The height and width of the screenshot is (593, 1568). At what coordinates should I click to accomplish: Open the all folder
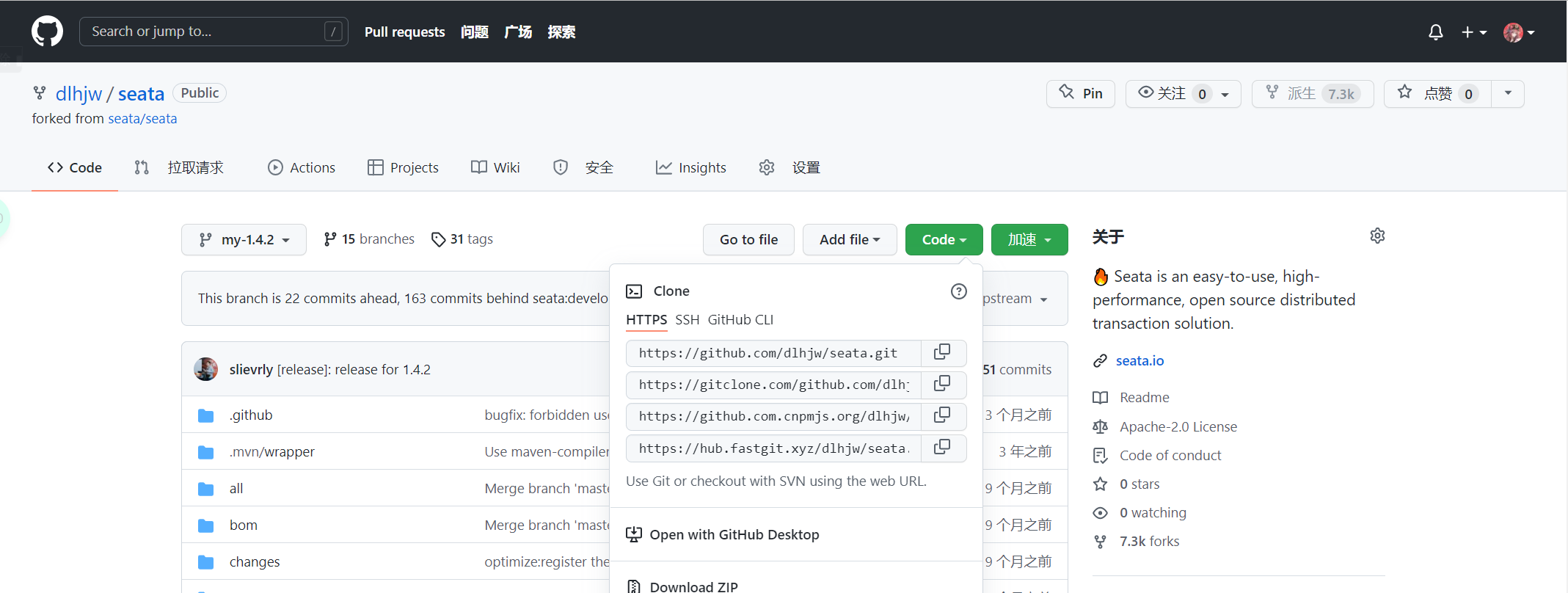[236, 489]
